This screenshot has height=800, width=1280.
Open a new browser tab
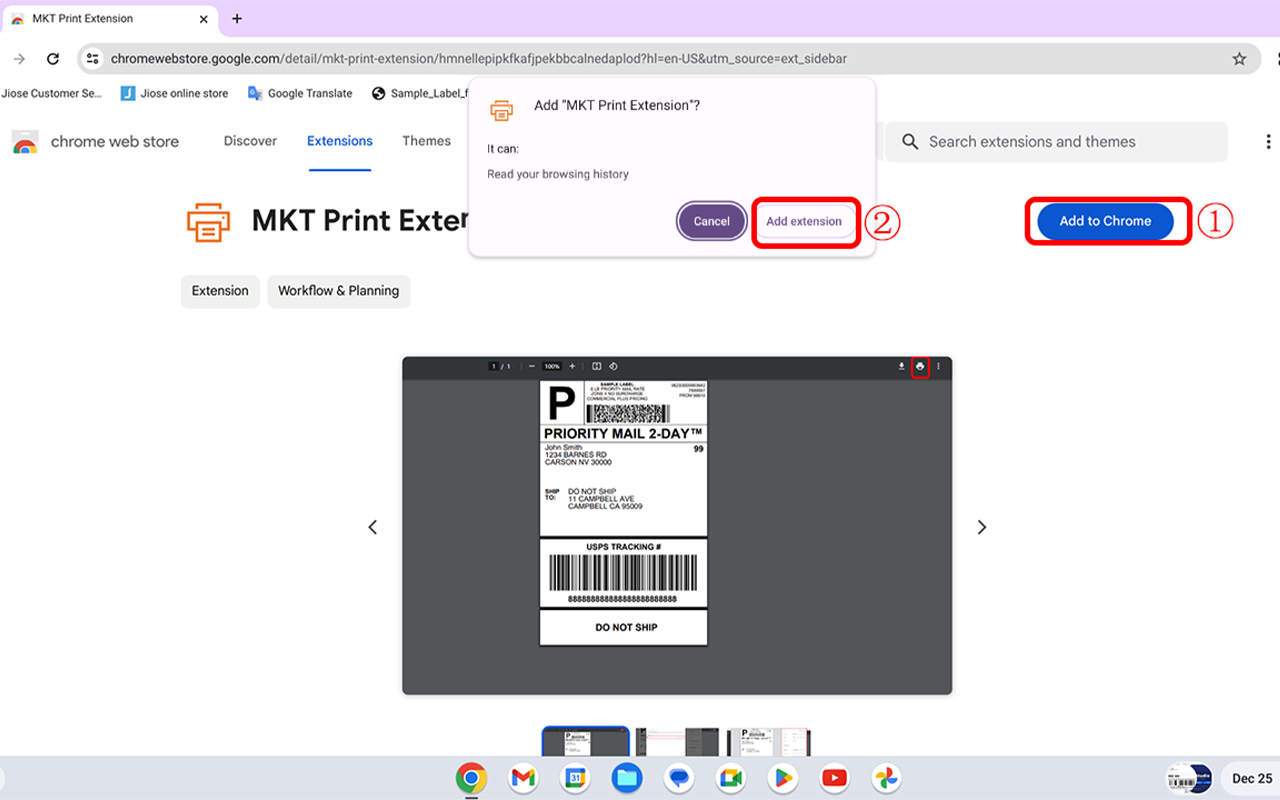(x=237, y=19)
